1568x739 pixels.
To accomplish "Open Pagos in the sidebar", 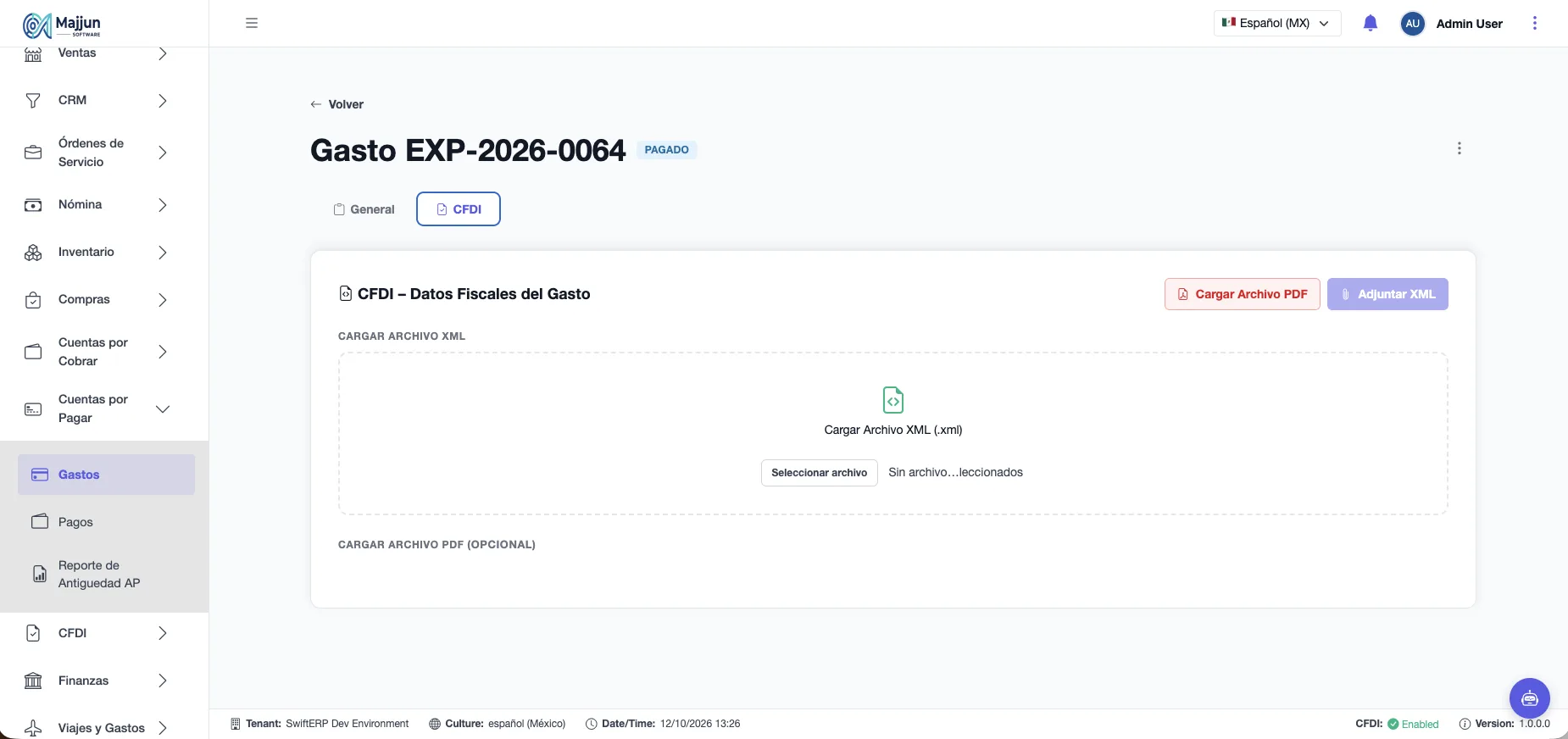I will coord(106,522).
